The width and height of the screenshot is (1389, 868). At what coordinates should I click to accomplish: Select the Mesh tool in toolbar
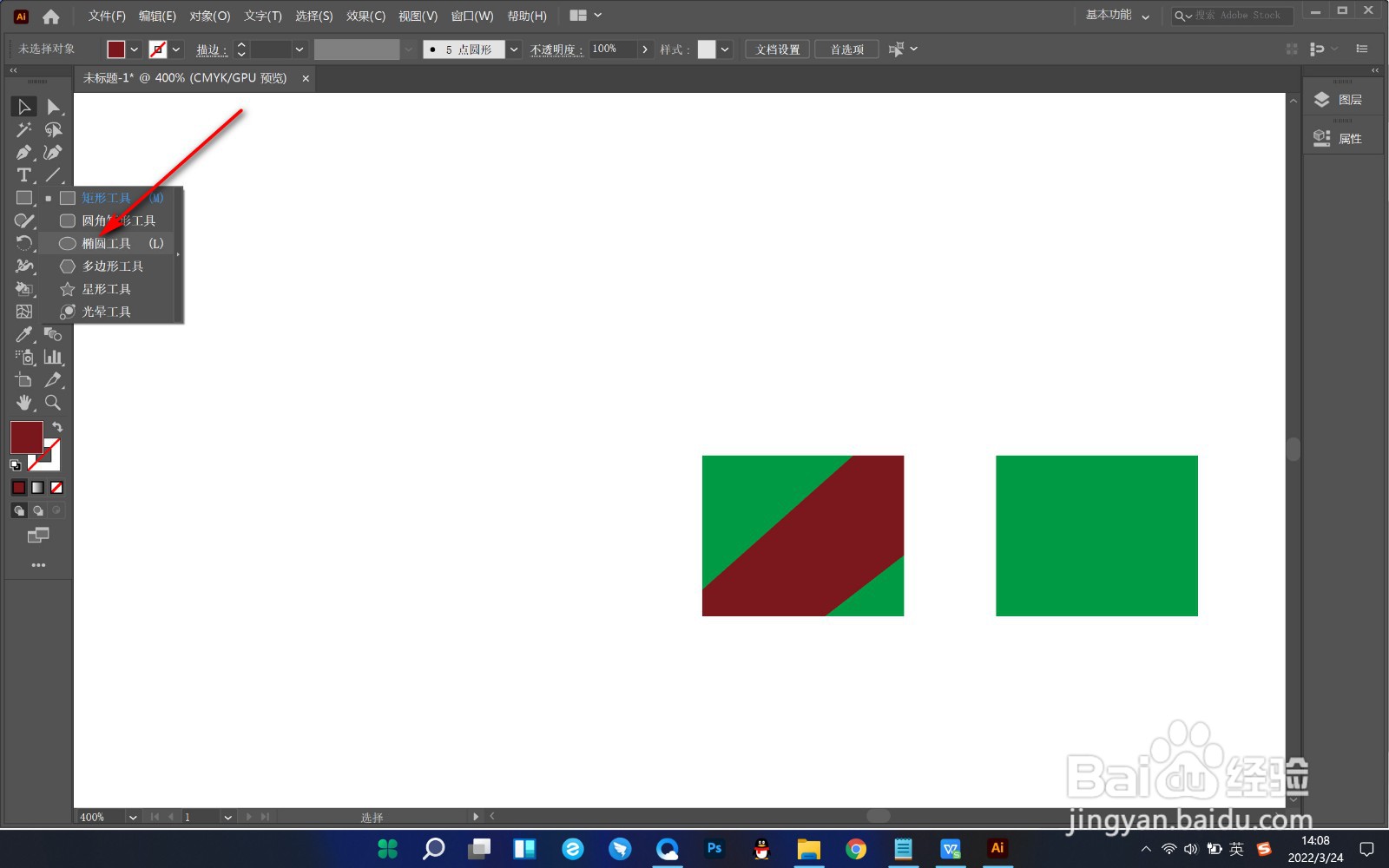[24, 312]
